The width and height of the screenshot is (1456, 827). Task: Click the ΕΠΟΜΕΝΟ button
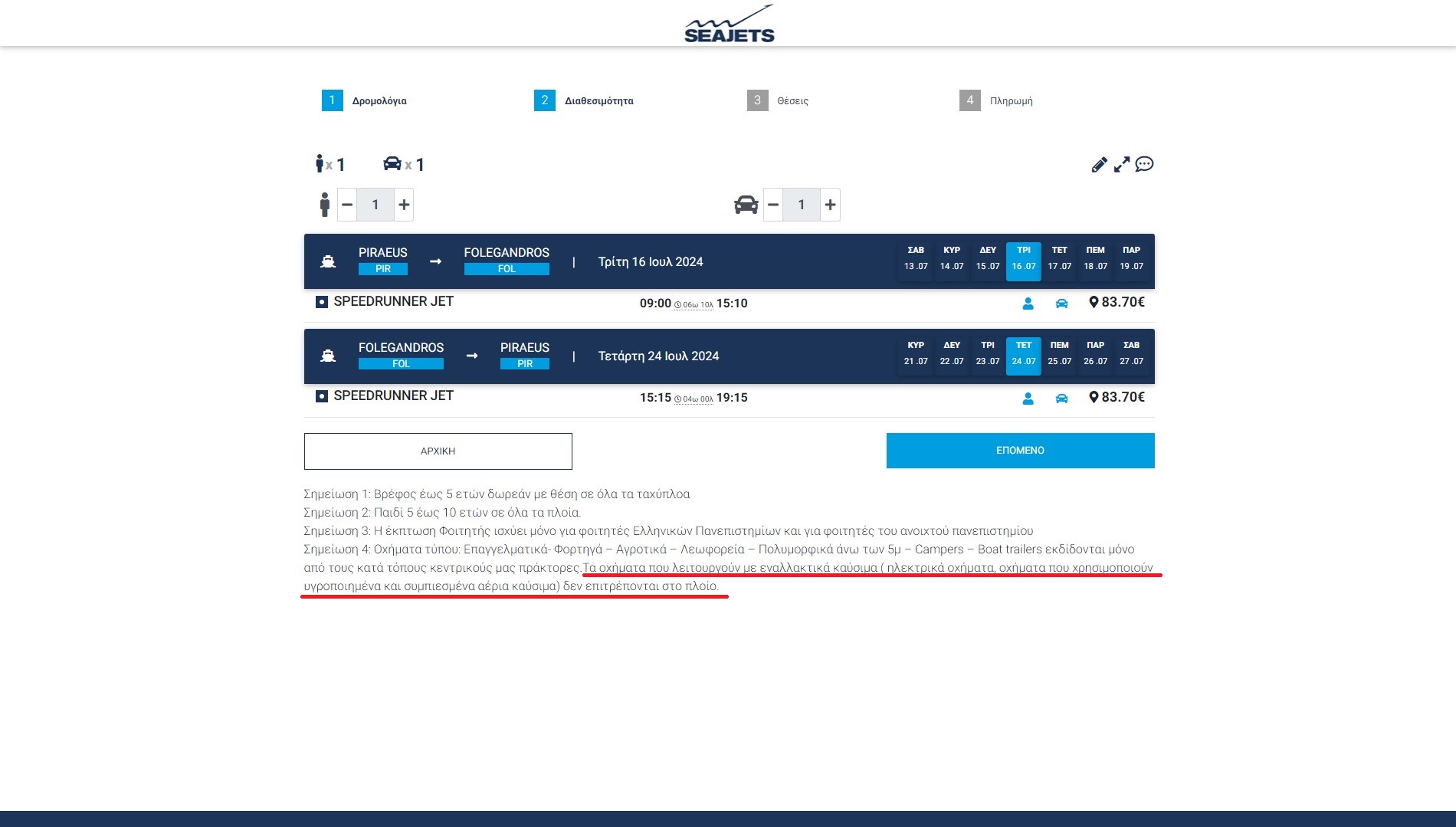tap(1020, 451)
